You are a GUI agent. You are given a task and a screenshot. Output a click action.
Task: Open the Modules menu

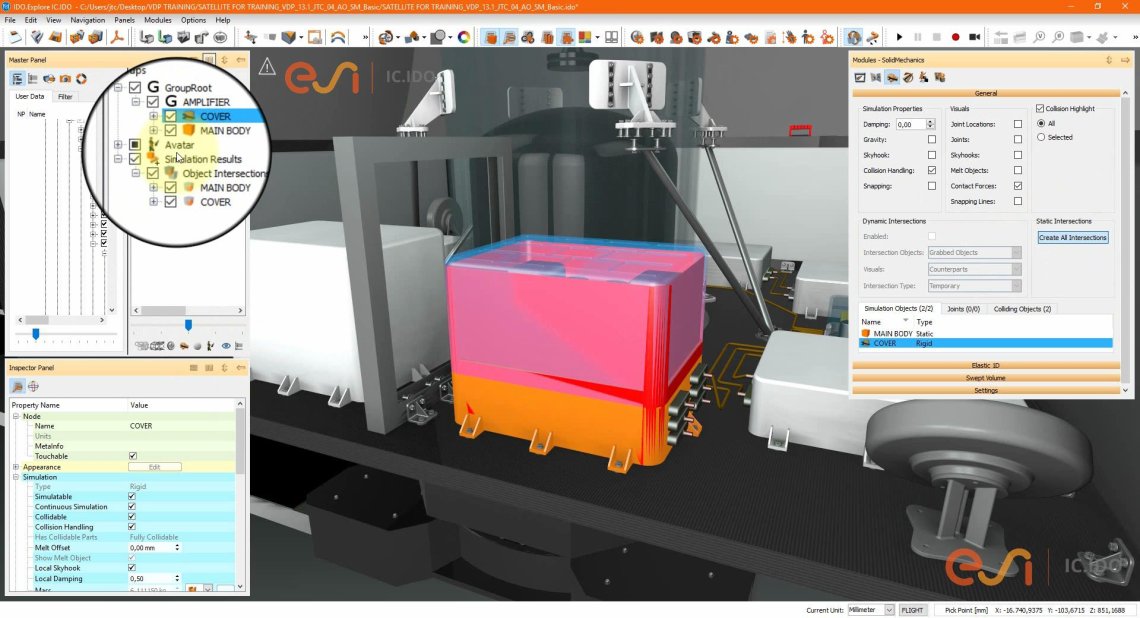[158, 20]
